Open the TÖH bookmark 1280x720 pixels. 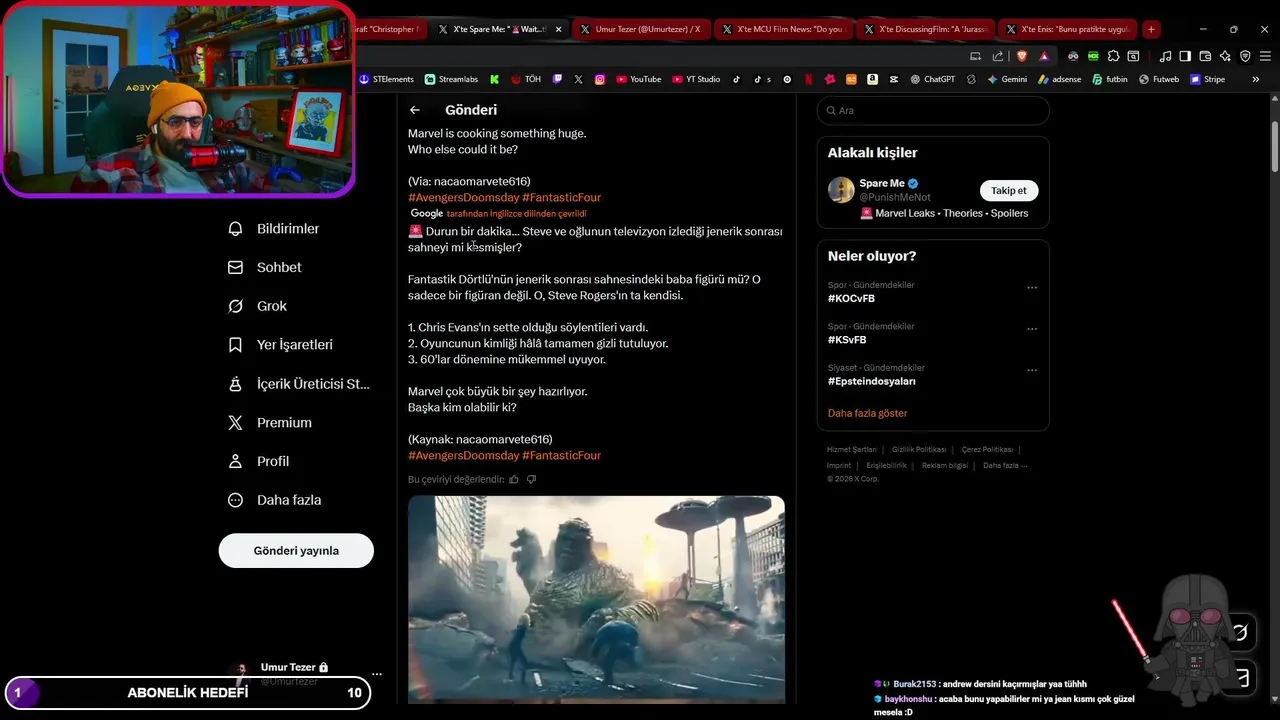[x=526, y=79]
